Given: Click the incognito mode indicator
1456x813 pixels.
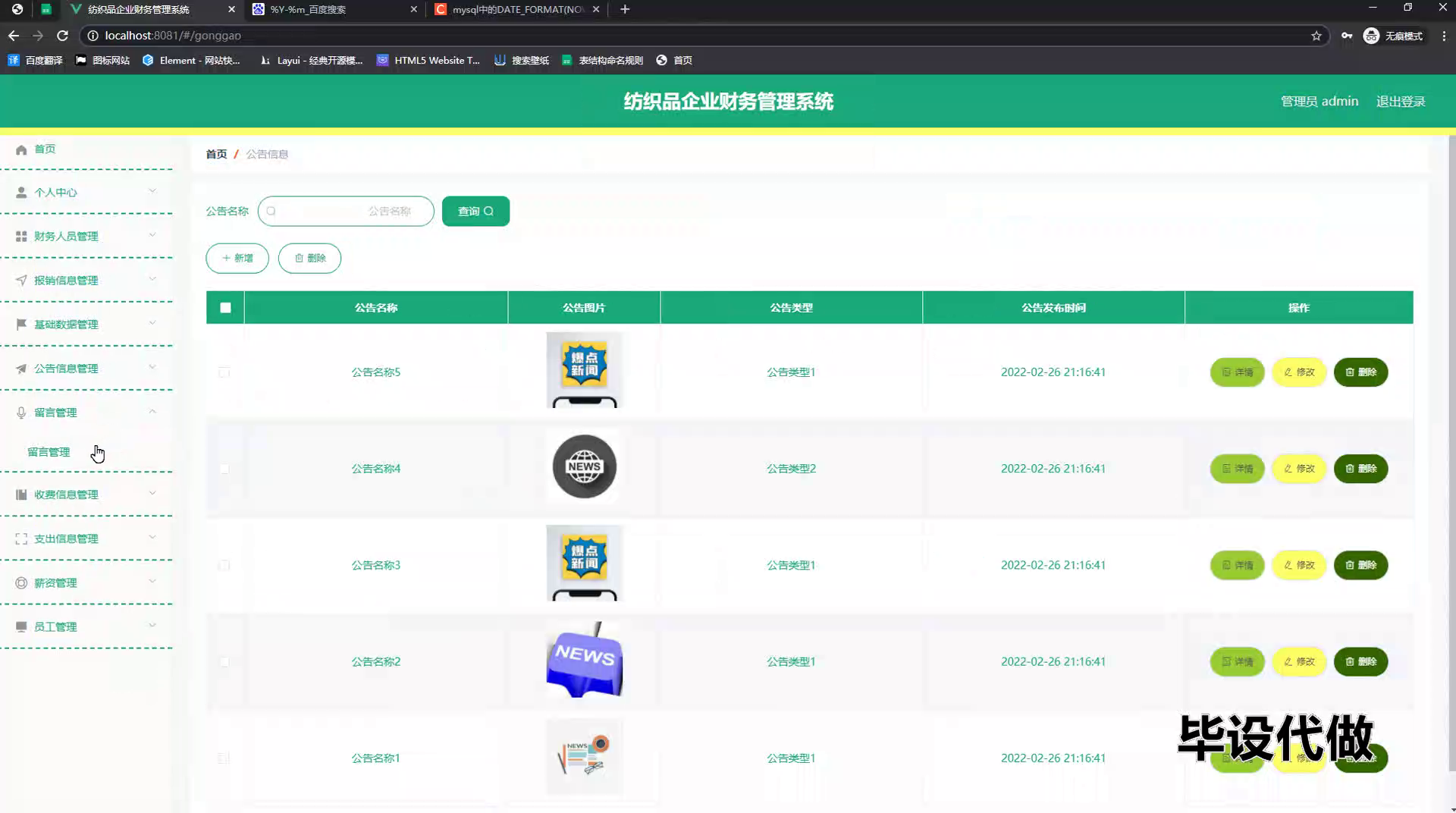Looking at the screenshot, I should click(1394, 36).
